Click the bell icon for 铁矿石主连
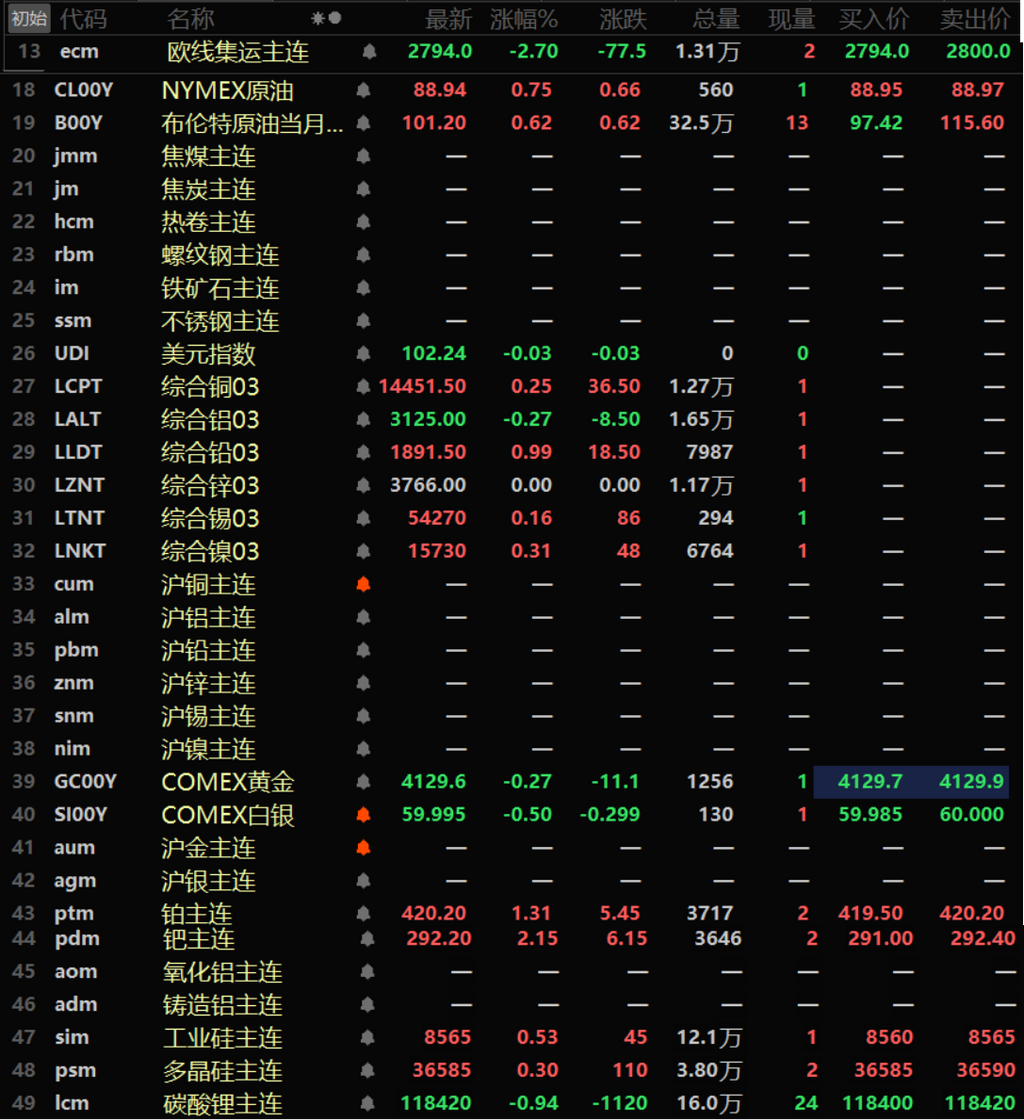The width and height of the screenshot is (1024, 1120). (x=363, y=288)
